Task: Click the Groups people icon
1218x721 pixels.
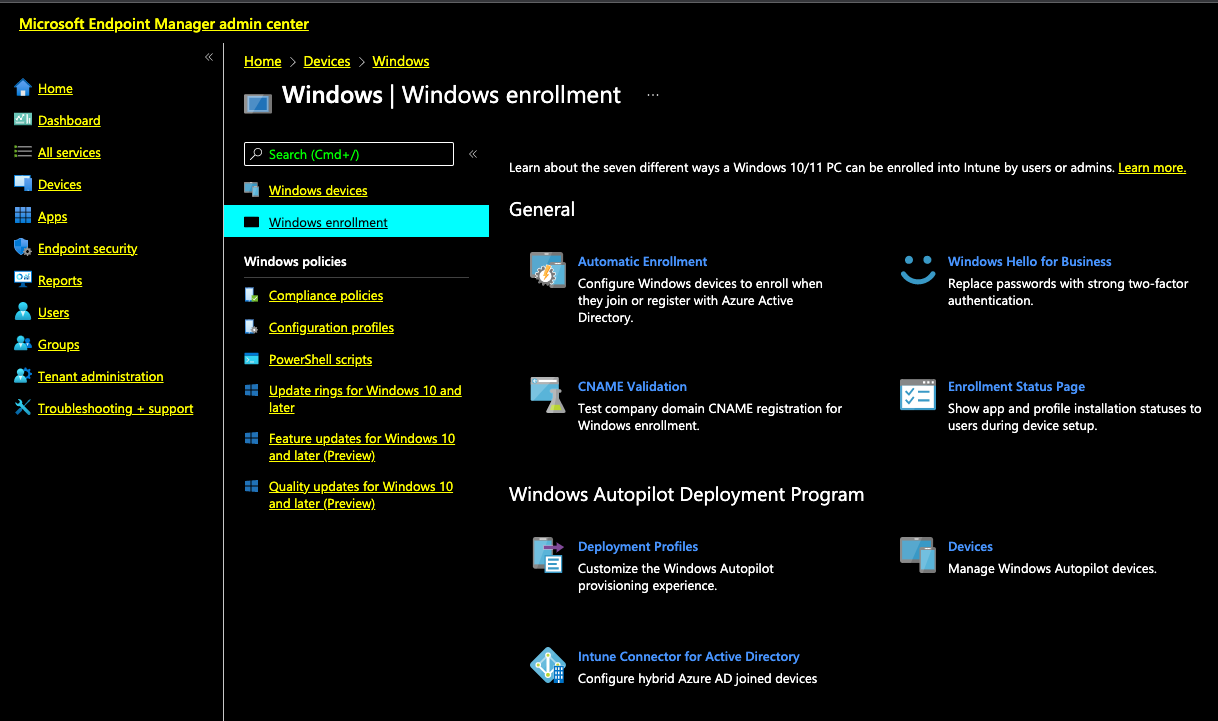Action: pos(23,344)
